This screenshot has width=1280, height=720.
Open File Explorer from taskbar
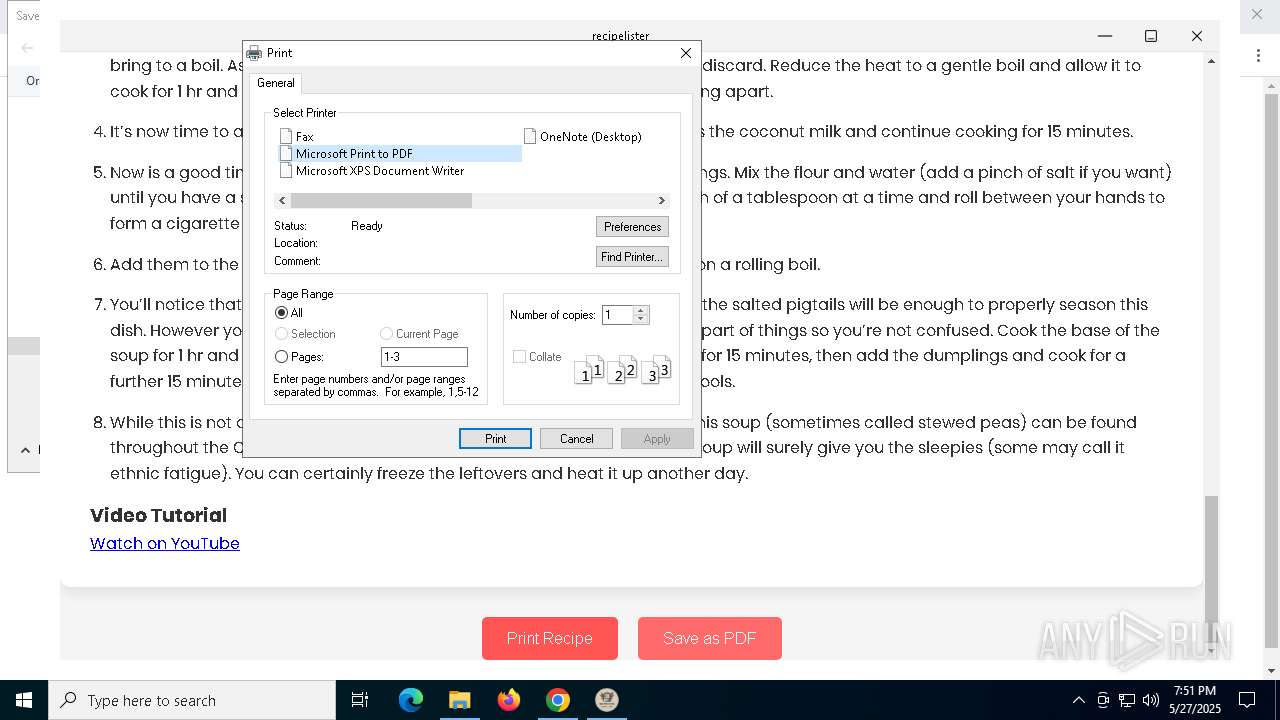pyautogui.click(x=459, y=700)
